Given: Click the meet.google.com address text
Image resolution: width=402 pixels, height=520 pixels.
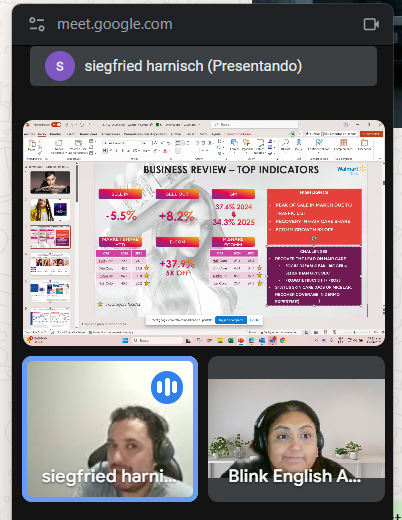Looking at the screenshot, I should tap(115, 24).
